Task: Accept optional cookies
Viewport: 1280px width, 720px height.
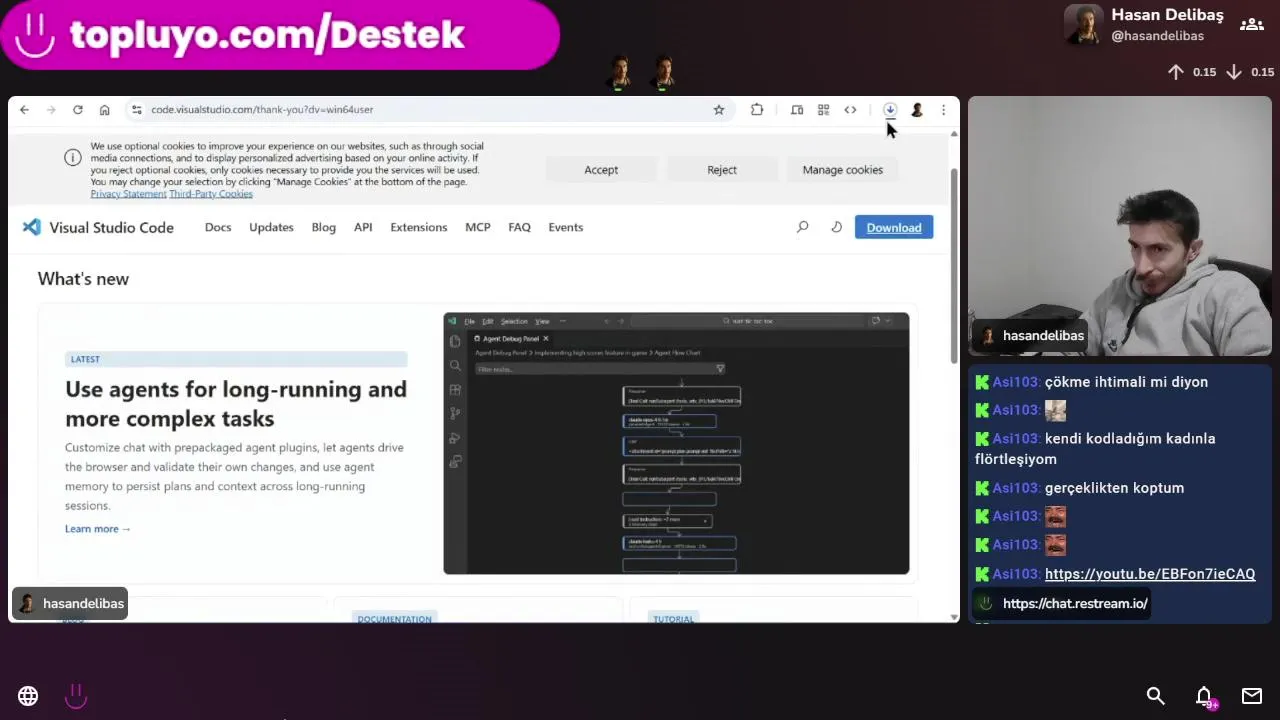Action: (601, 170)
